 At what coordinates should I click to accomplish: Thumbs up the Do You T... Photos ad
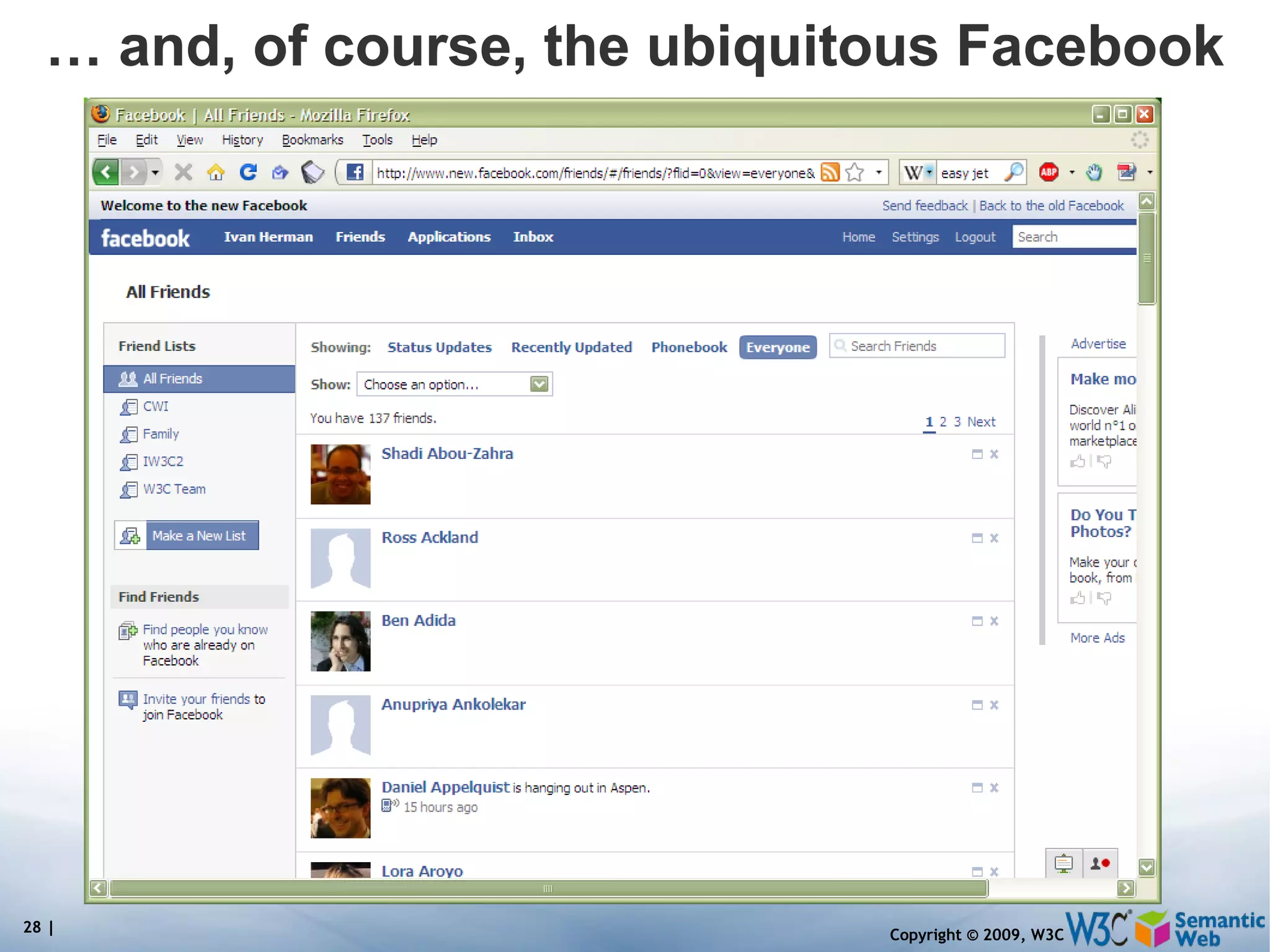[x=1078, y=597]
